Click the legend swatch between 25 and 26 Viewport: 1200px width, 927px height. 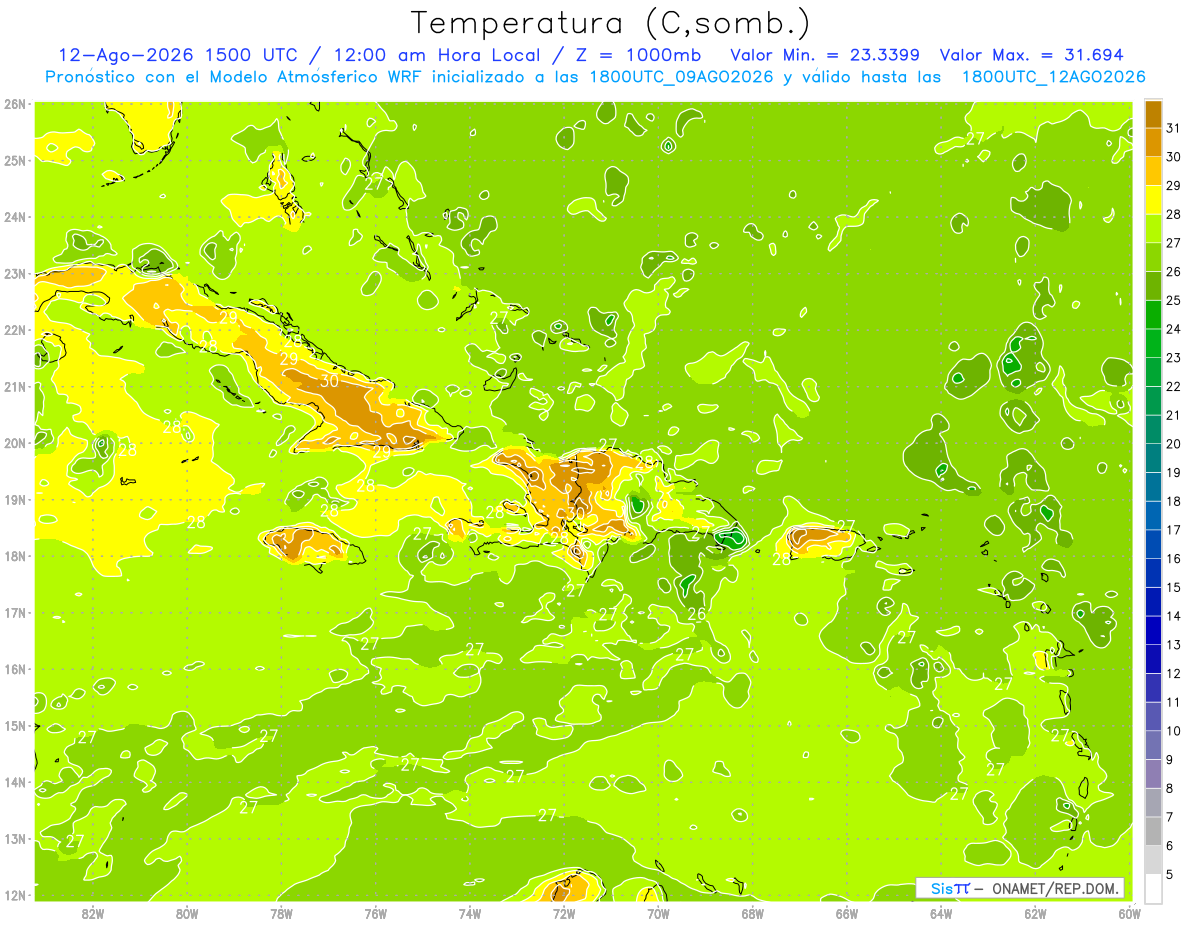tap(1153, 285)
